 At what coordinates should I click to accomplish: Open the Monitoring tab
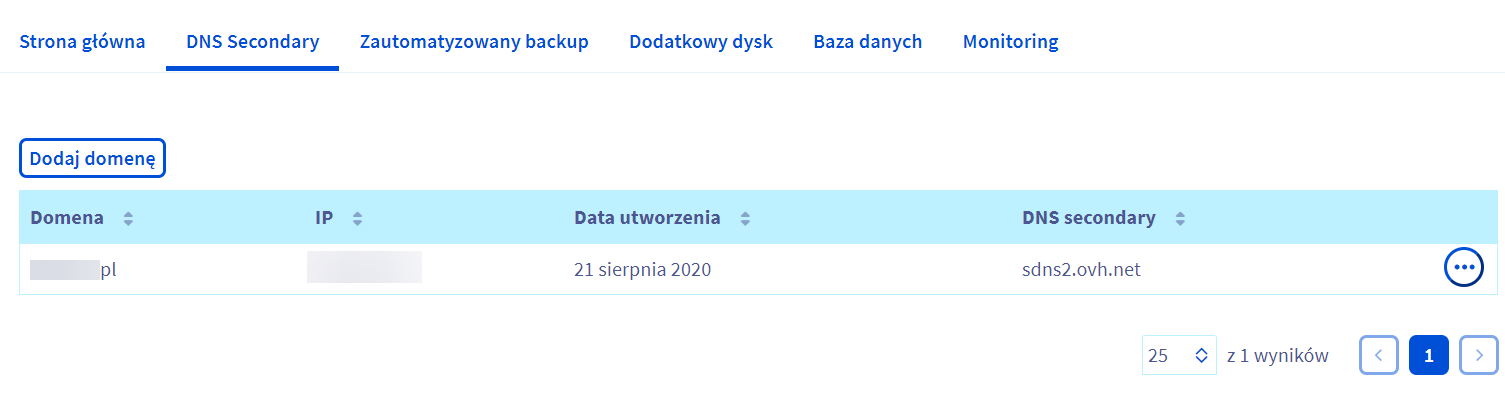[1010, 42]
